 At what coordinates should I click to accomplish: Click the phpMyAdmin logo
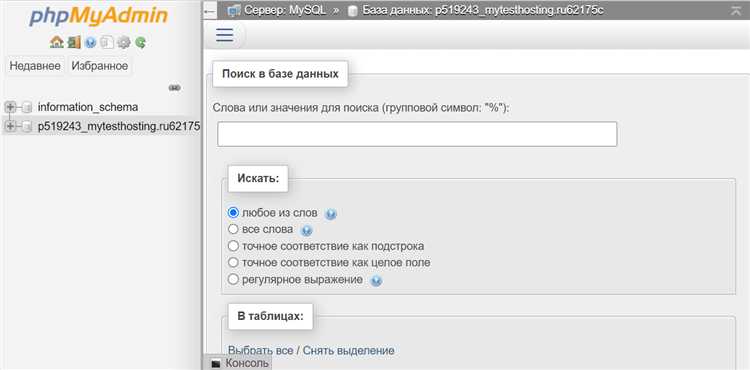coord(99,17)
